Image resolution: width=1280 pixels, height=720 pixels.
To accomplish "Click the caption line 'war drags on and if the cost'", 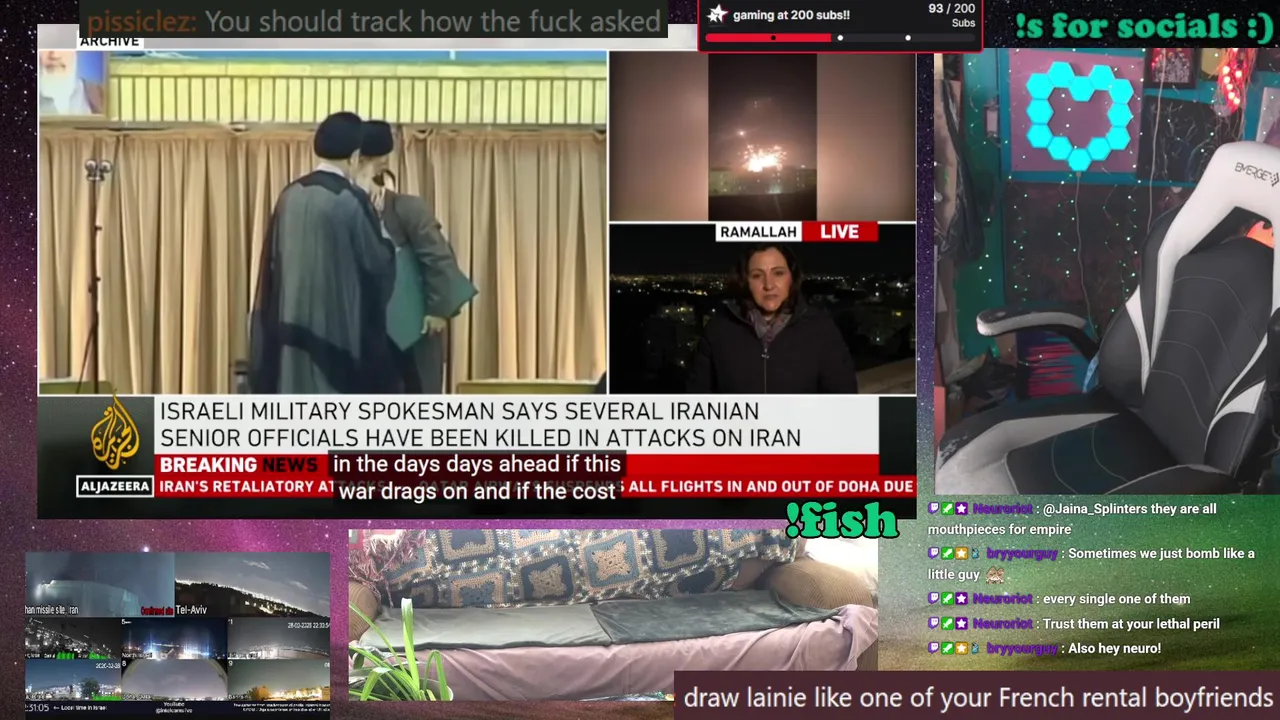I will (476, 490).
